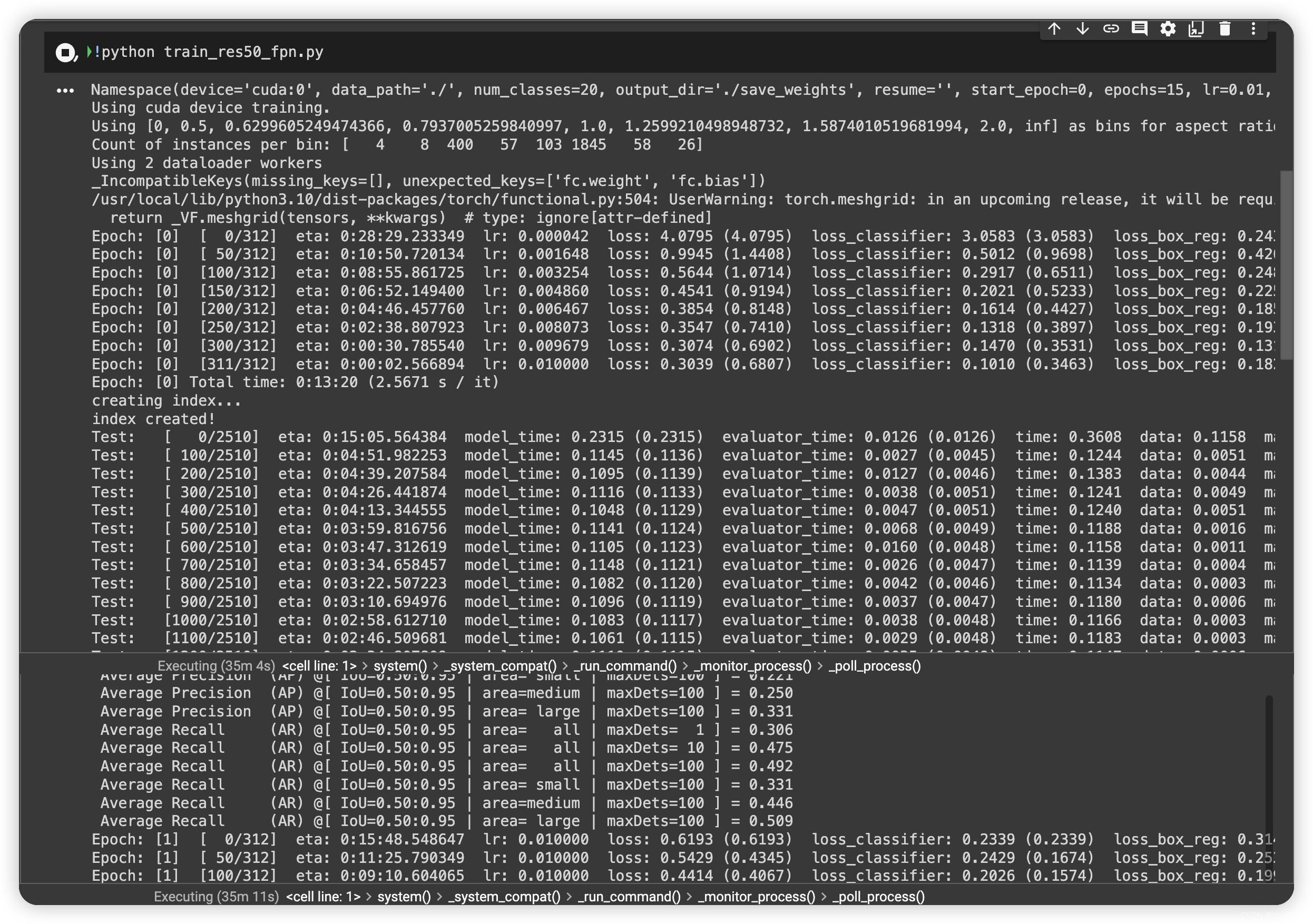Viewport: 1313px width, 924px height.
Task: Move cell up with arrow icon
Action: tap(1054, 28)
